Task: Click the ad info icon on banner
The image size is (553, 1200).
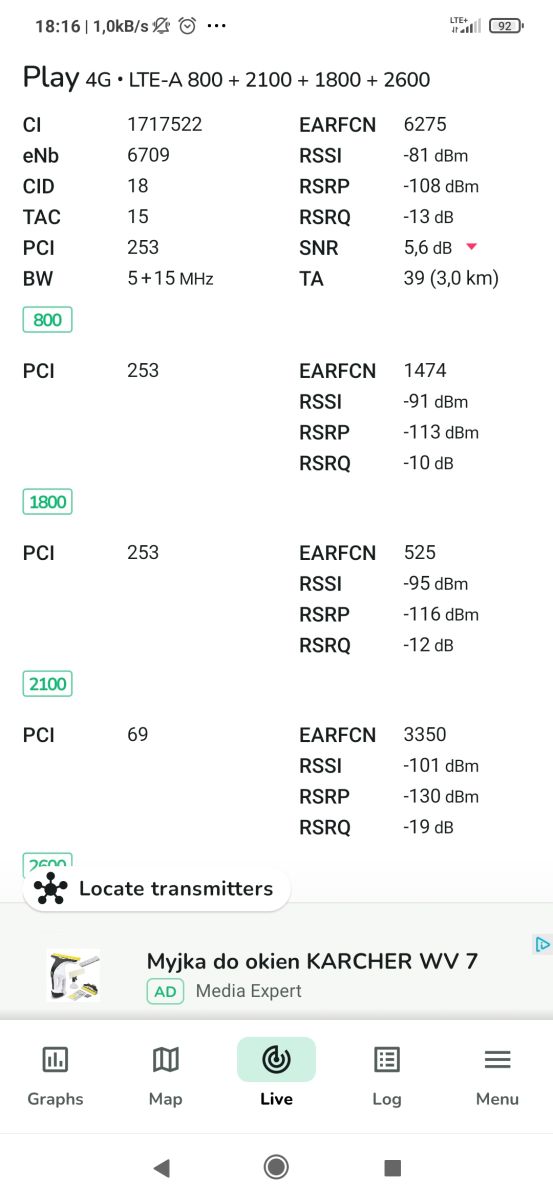Action: point(542,944)
